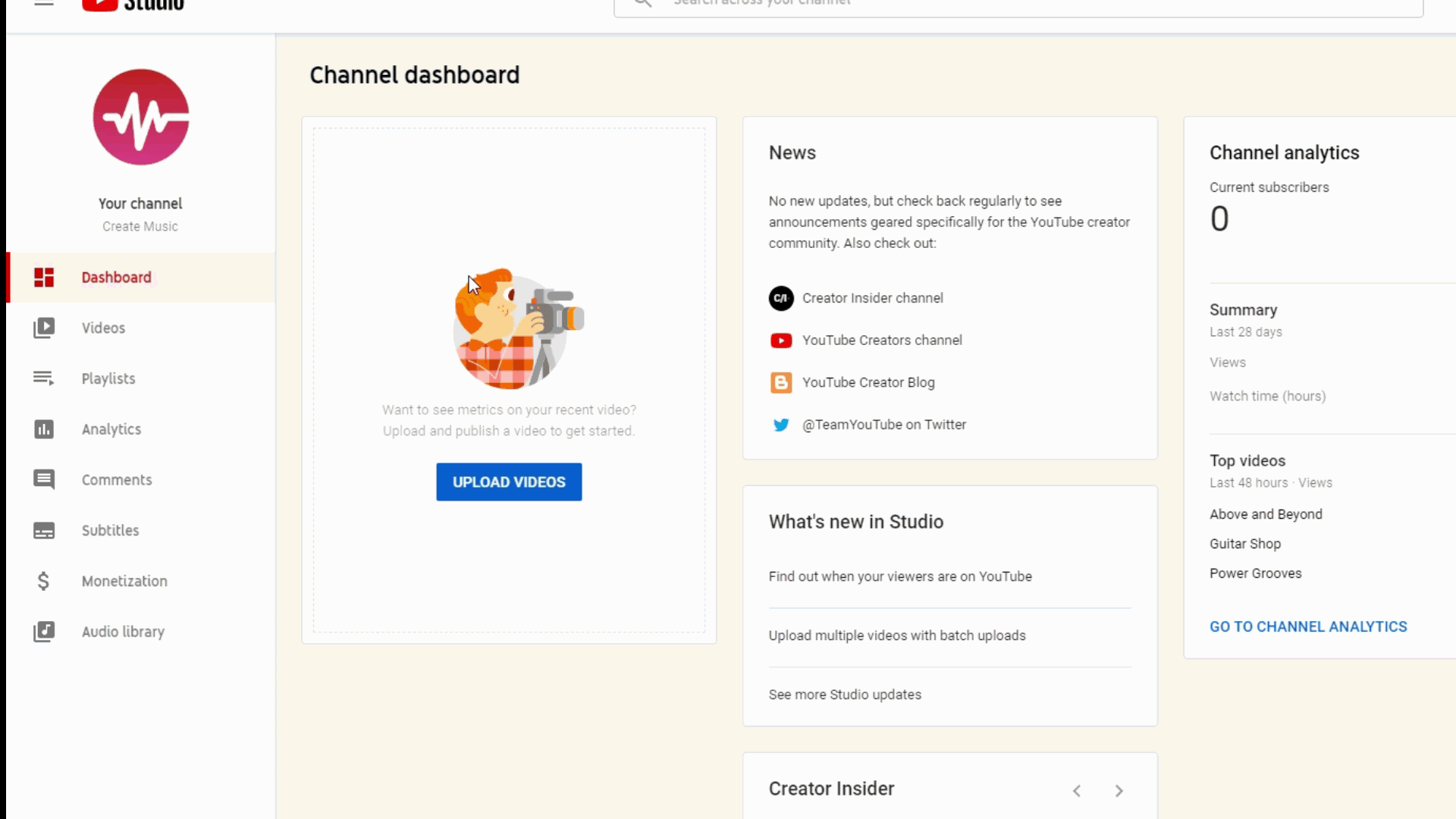Open Audio library page
Viewport: 1456px width, 819px height.
[141, 632]
